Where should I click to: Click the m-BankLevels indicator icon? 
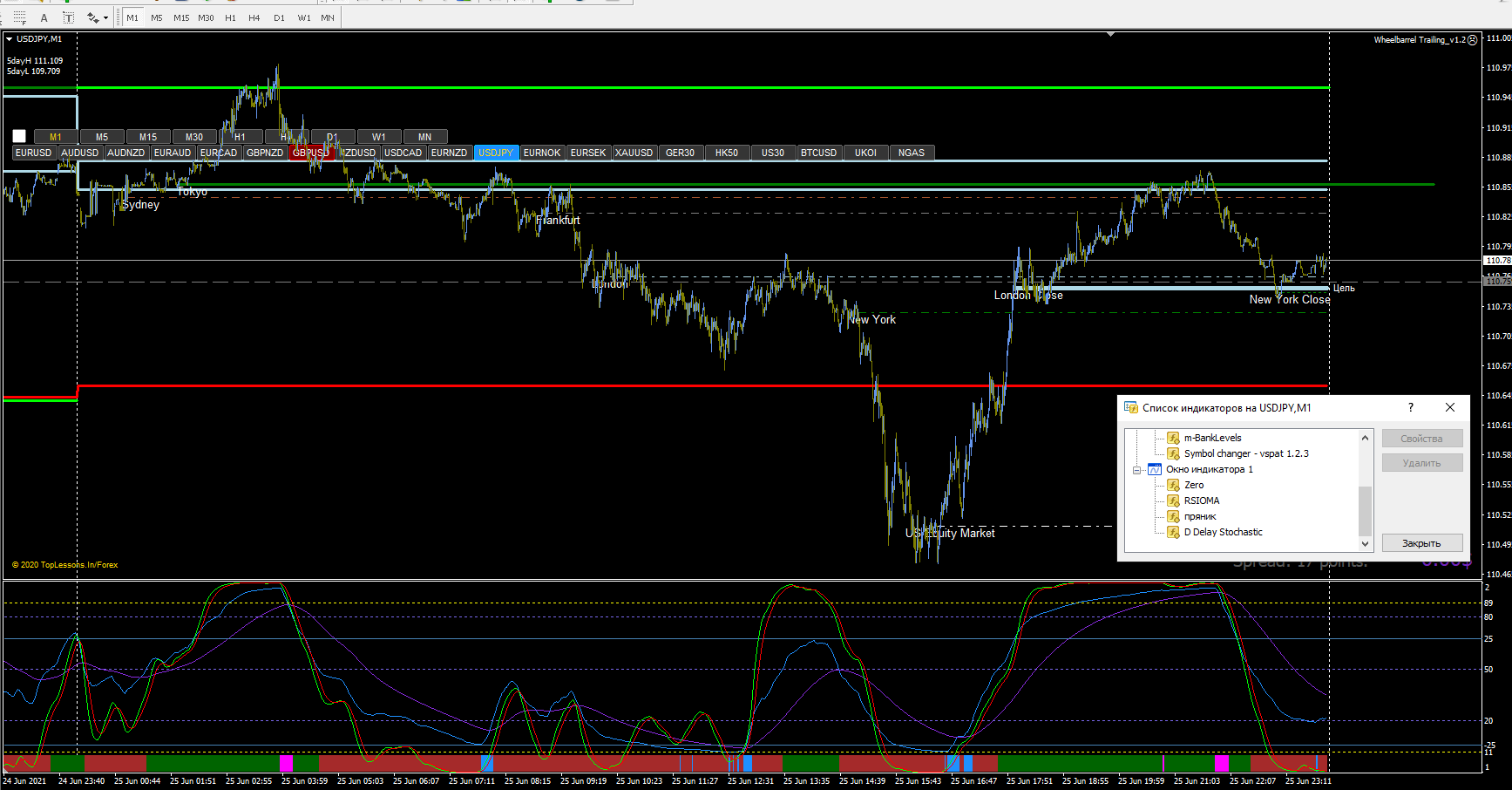coord(1174,438)
